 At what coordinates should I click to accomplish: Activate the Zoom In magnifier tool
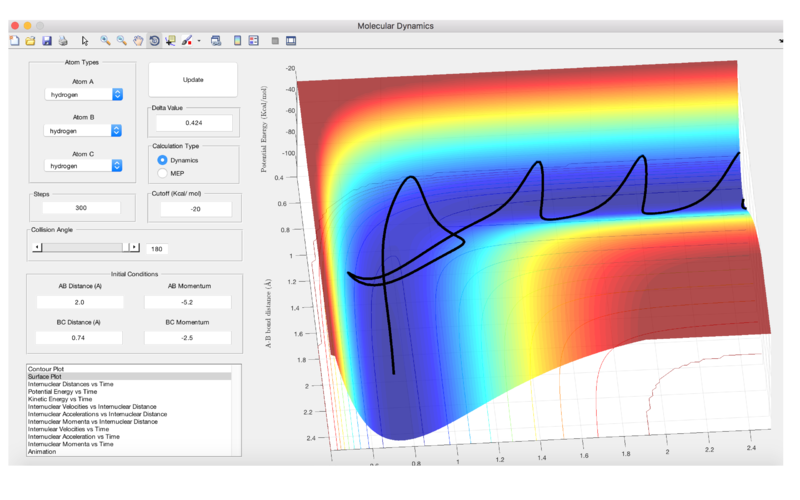click(105, 41)
